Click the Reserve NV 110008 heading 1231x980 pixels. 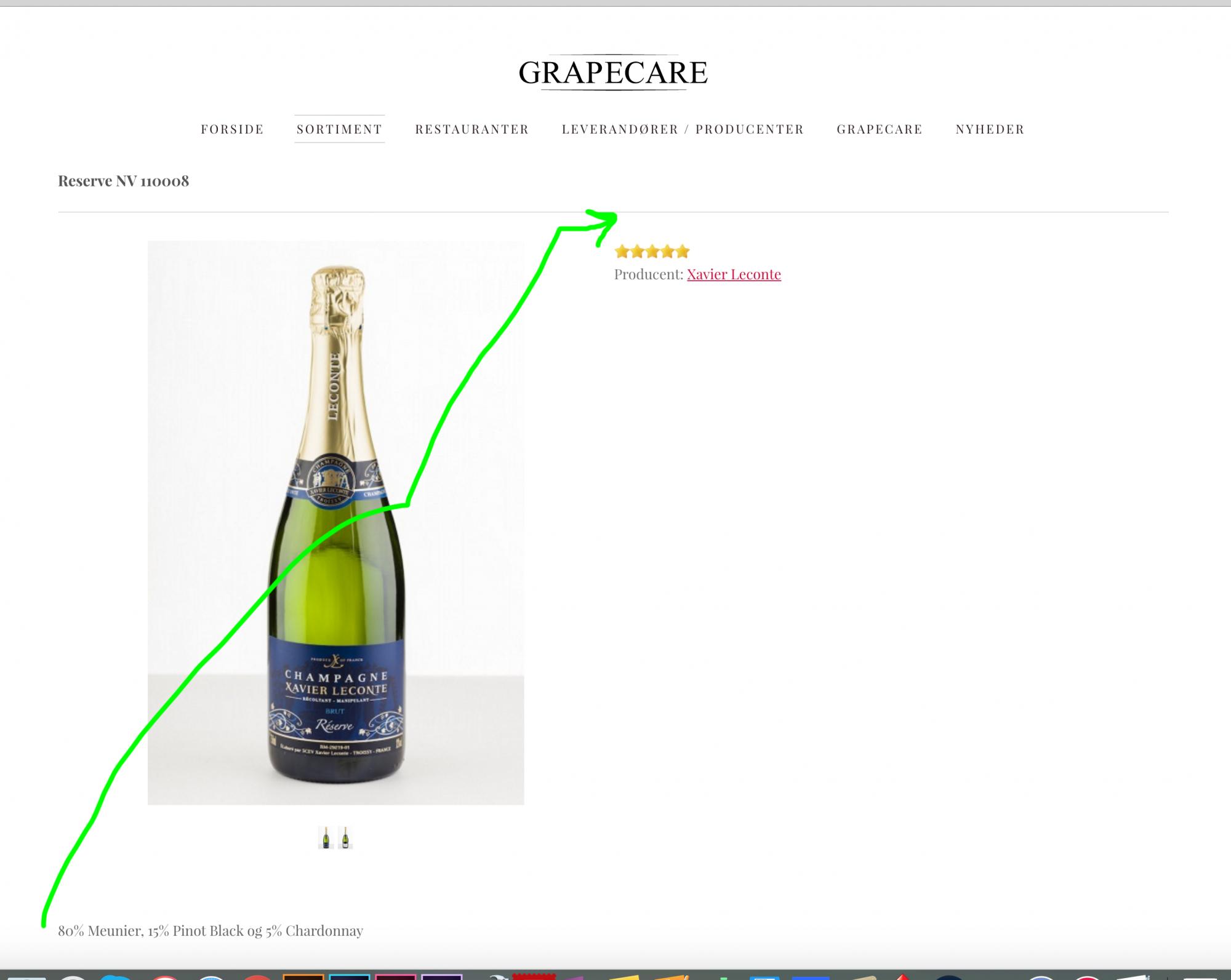[x=123, y=181]
